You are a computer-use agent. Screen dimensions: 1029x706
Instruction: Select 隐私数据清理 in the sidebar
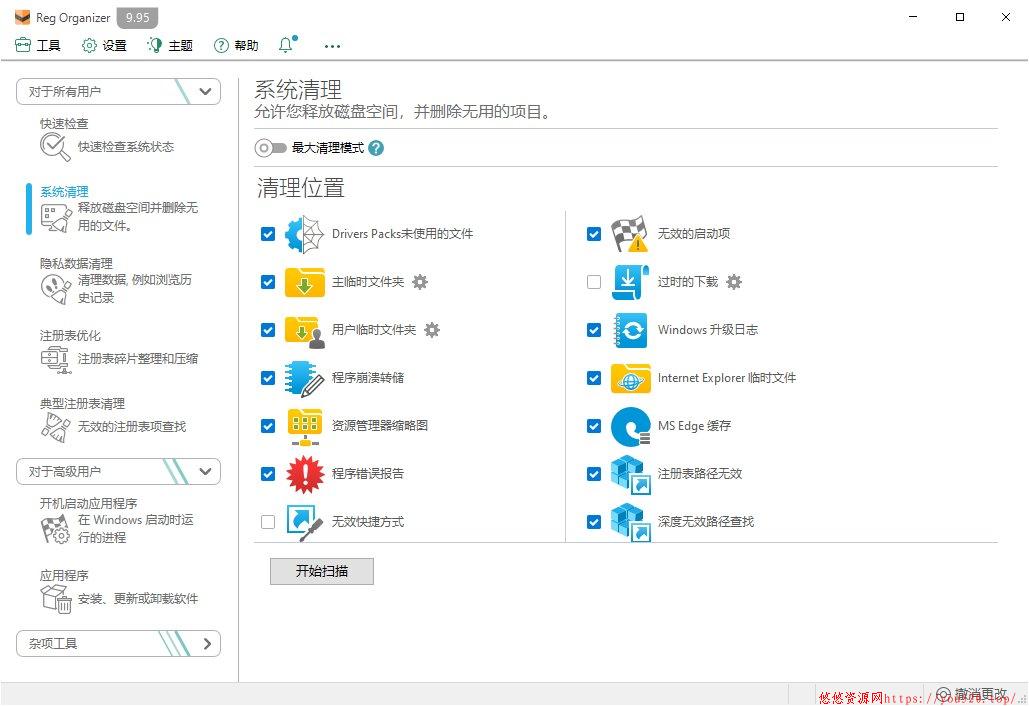tap(118, 280)
